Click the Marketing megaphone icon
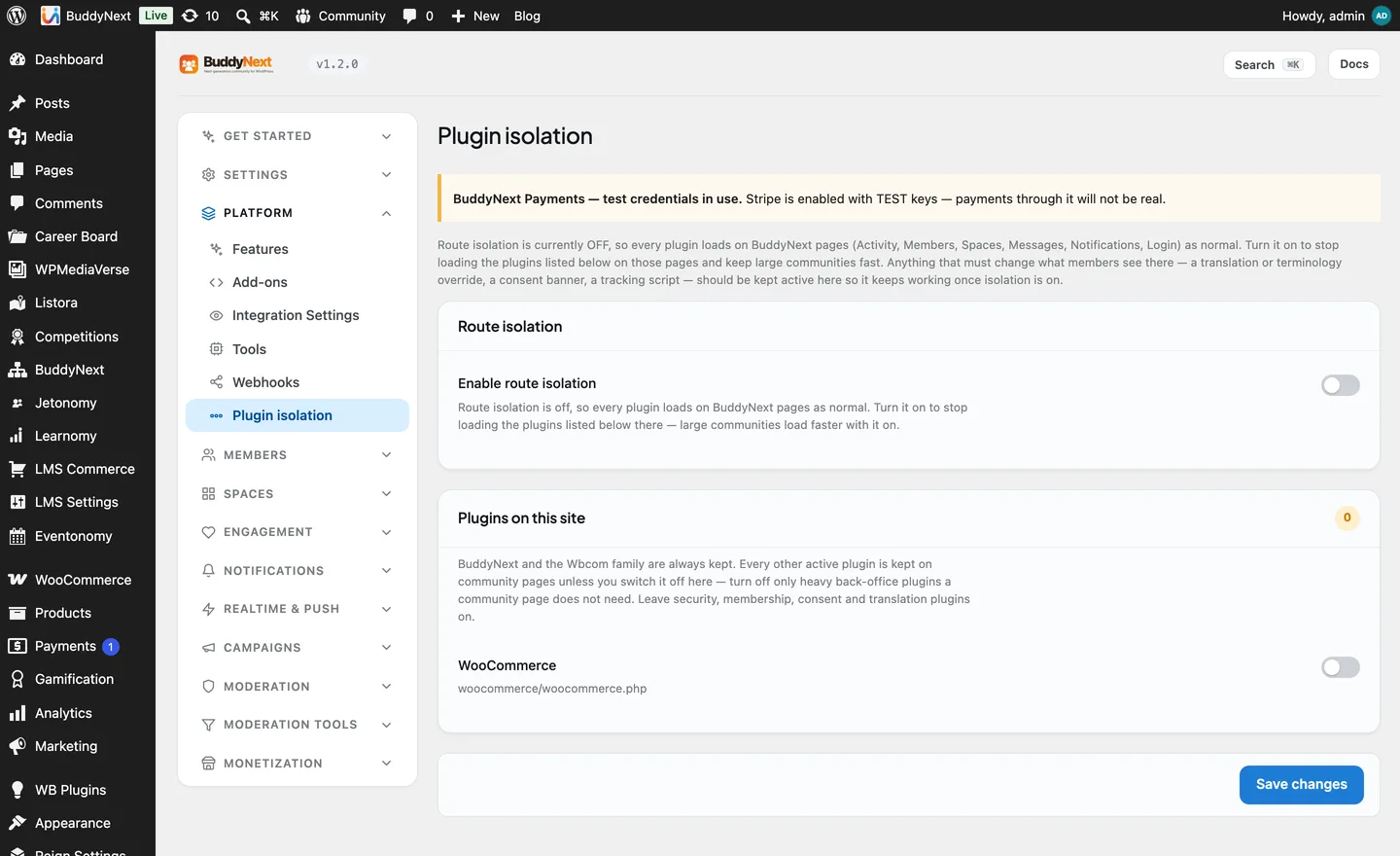 coord(17,746)
